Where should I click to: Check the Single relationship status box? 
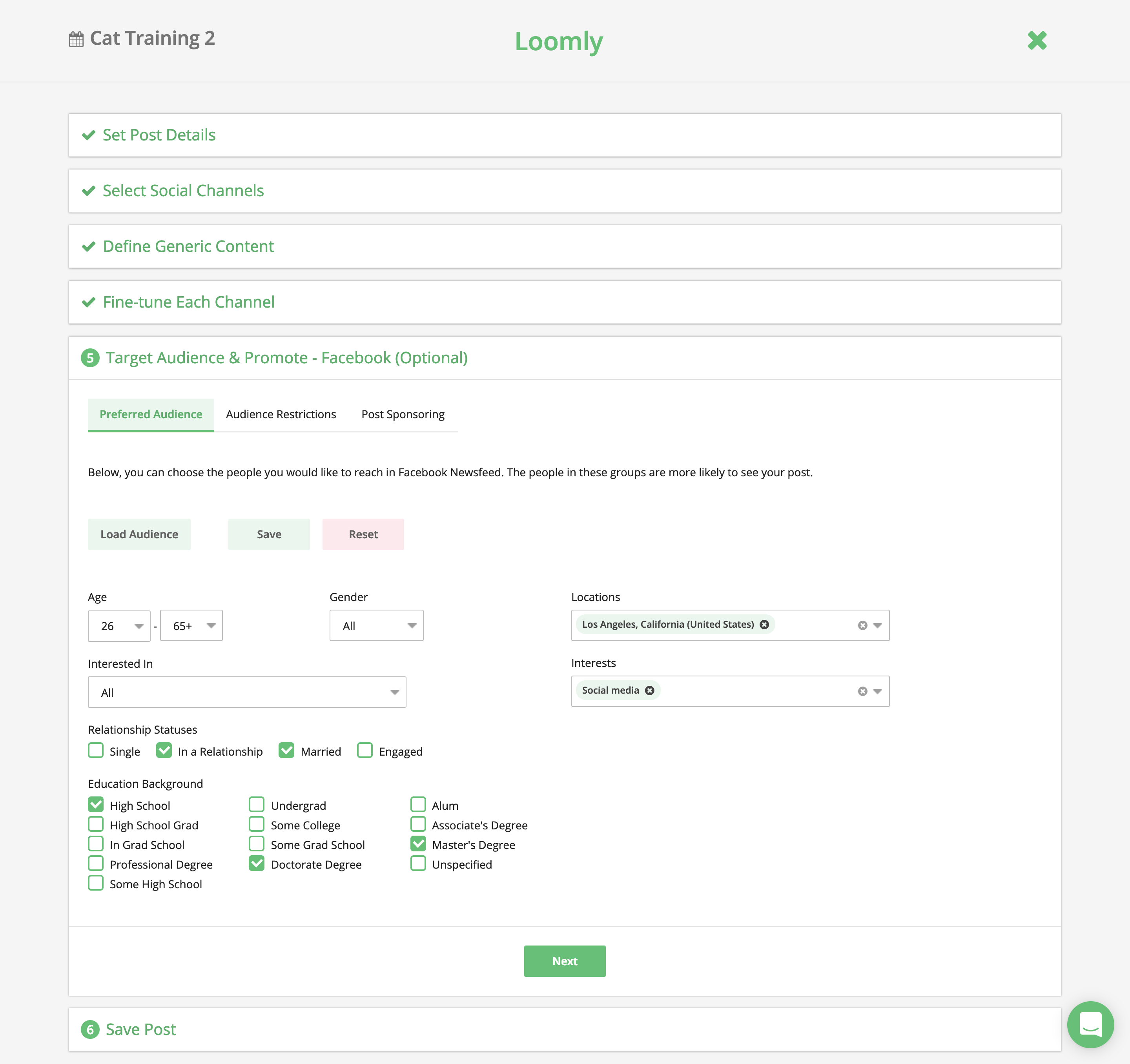click(x=96, y=750)
